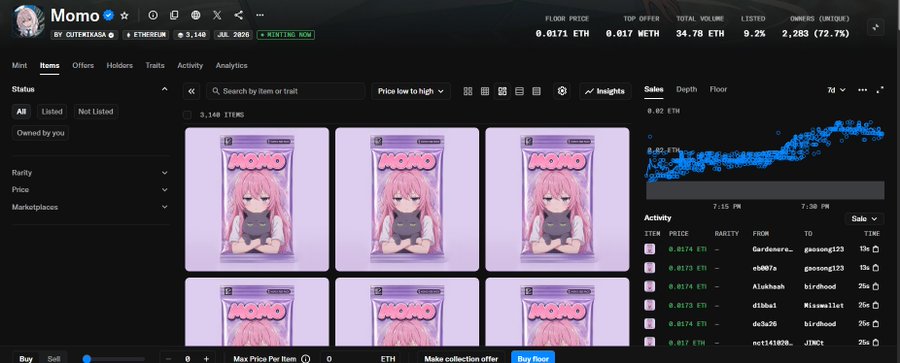Increase sweep quantity with plus button
This screenshot has height=363, width=900.
tap(207, 358)
